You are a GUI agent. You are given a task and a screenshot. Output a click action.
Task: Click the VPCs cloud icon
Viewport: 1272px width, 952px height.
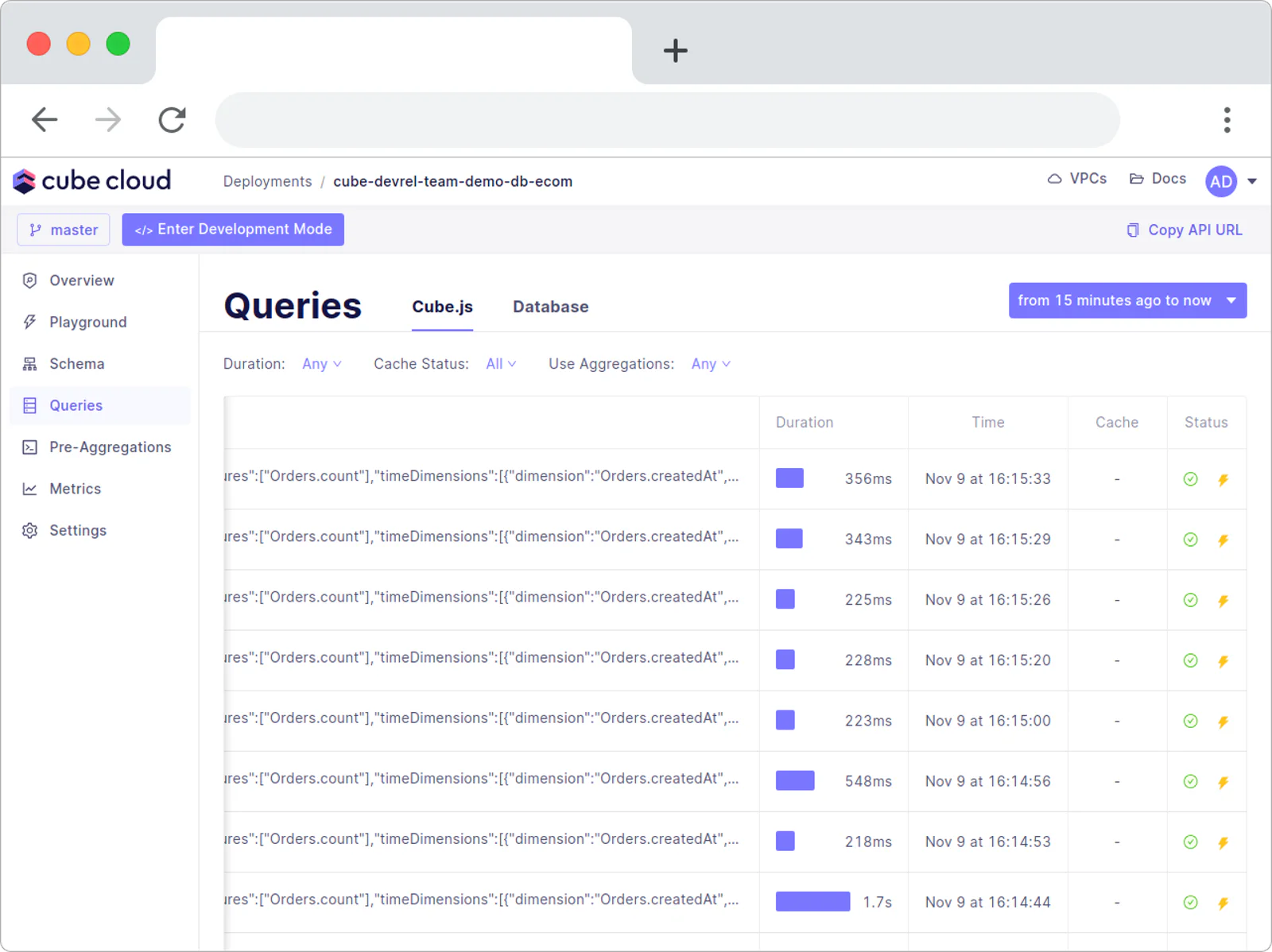tap(1054, 179)
